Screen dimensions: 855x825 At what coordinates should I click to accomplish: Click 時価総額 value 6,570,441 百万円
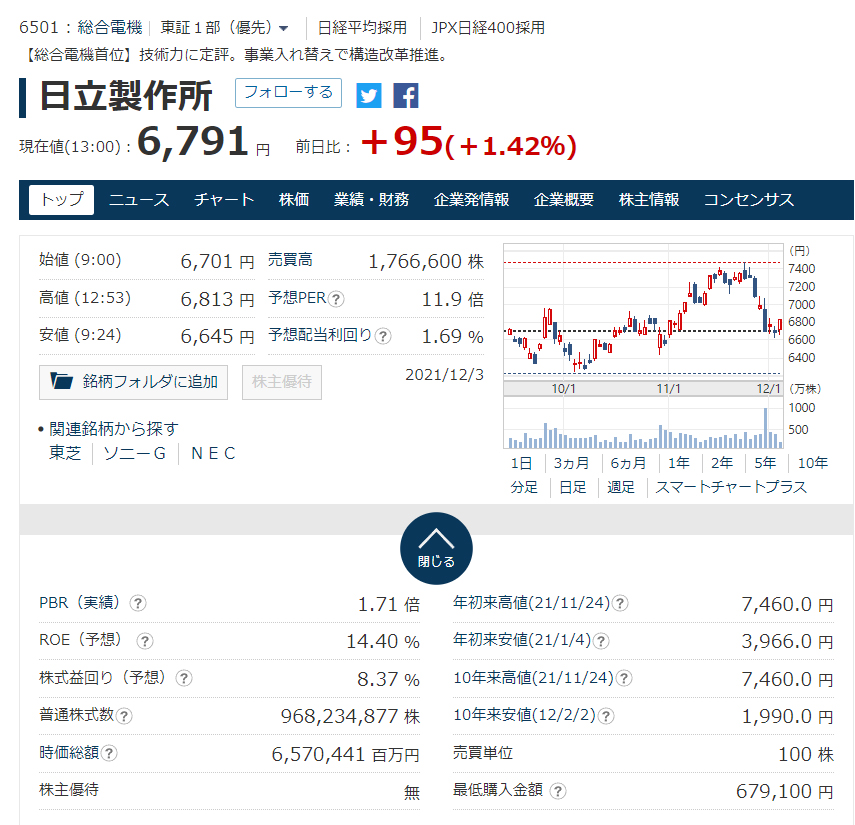click(346, 754)
